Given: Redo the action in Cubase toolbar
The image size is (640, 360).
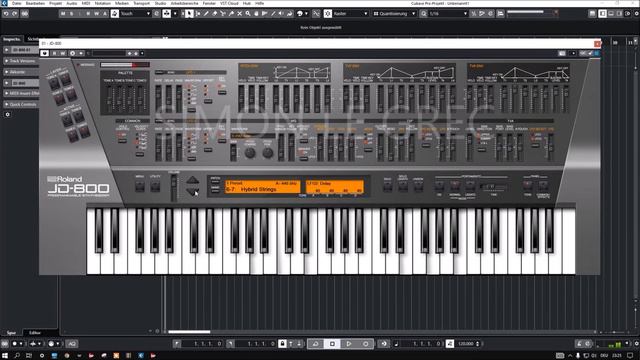Looking at the screenshot, I should click(x=14, y=13).
